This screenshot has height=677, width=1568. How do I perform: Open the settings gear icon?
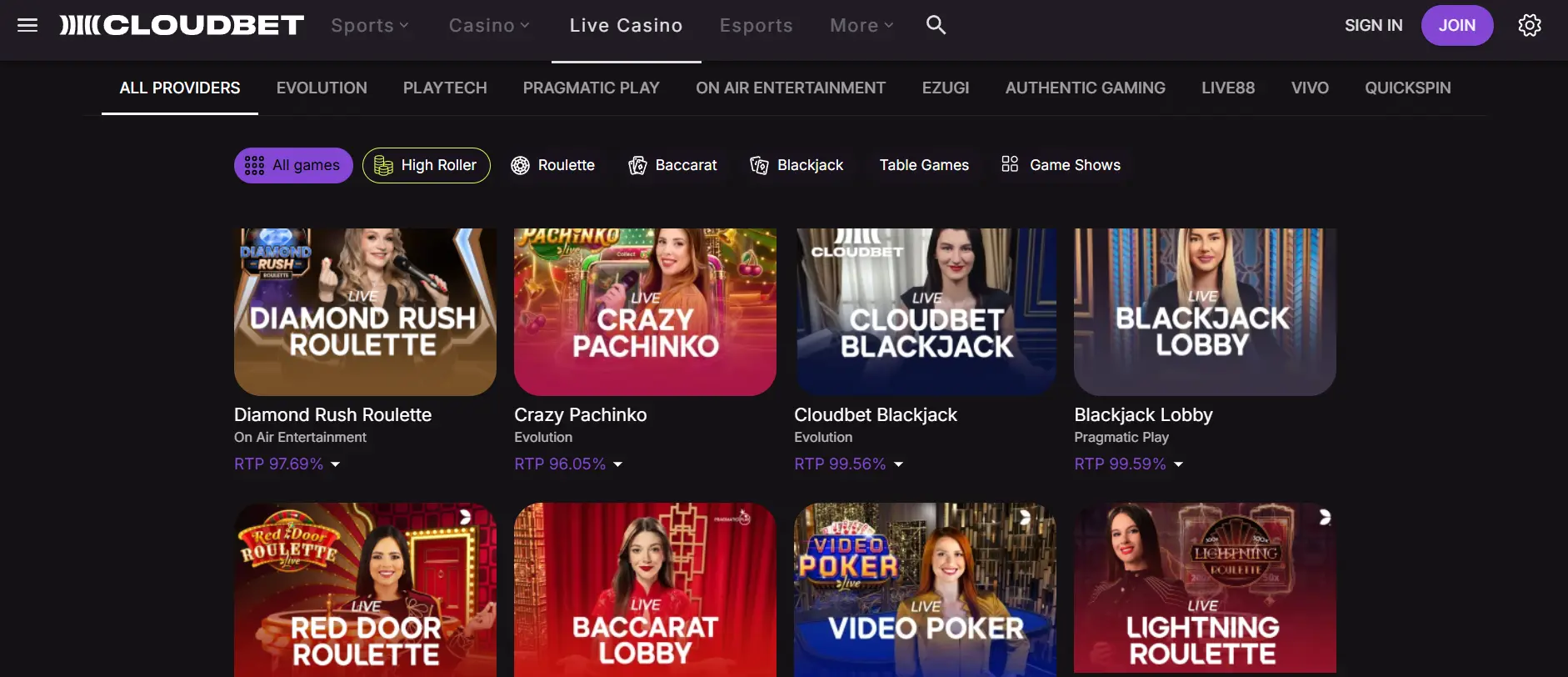[x=1530, y=25]
